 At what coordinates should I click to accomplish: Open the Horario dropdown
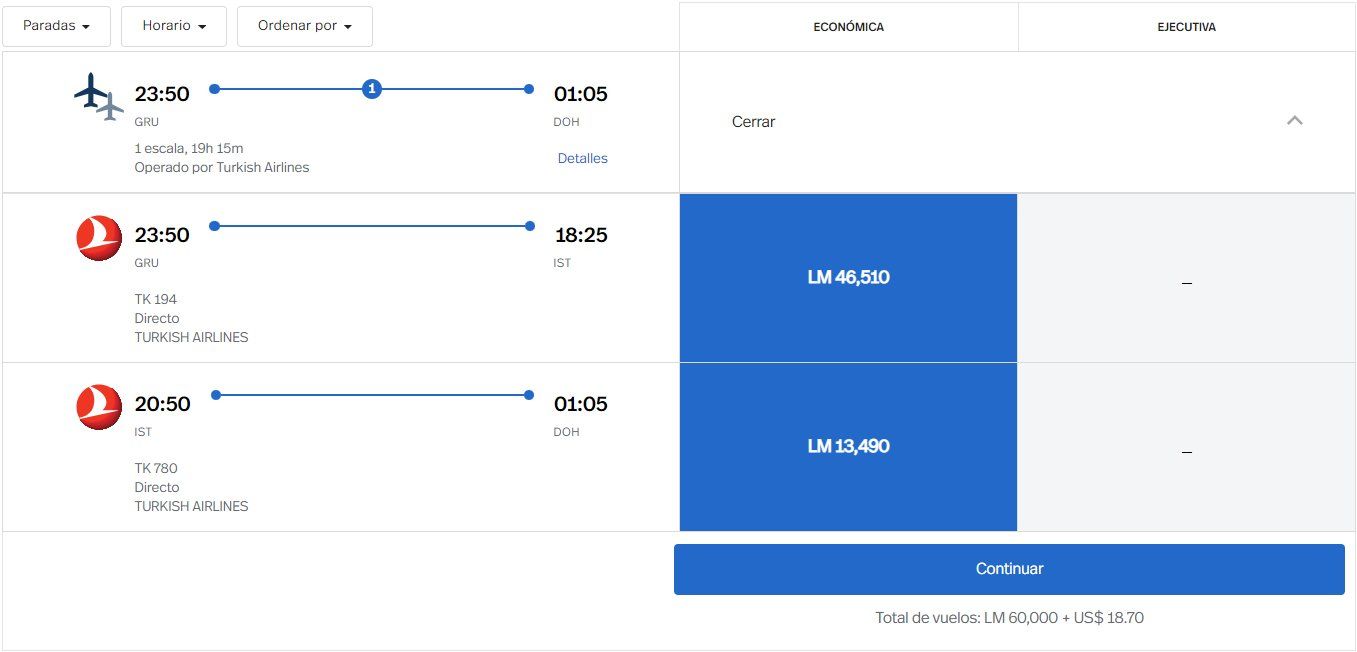click(x=174, y=26)
